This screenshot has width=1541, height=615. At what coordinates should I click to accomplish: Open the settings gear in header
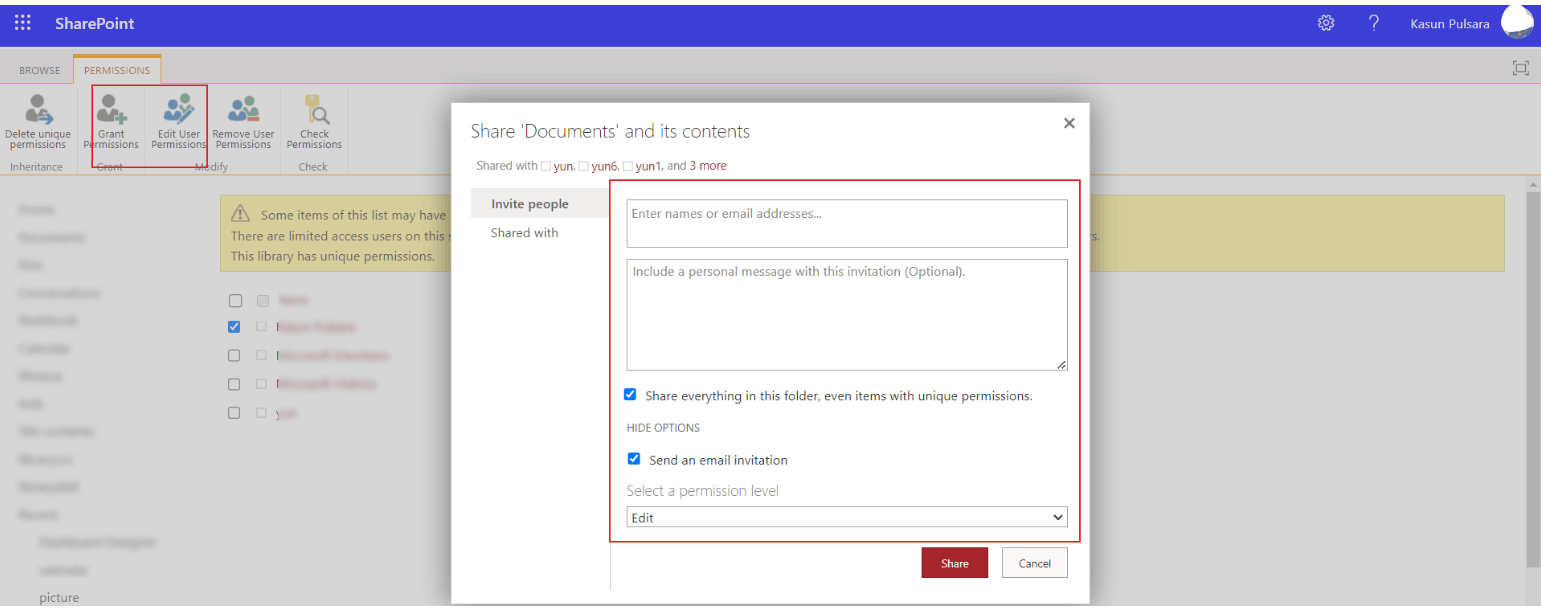[1327, 23]
